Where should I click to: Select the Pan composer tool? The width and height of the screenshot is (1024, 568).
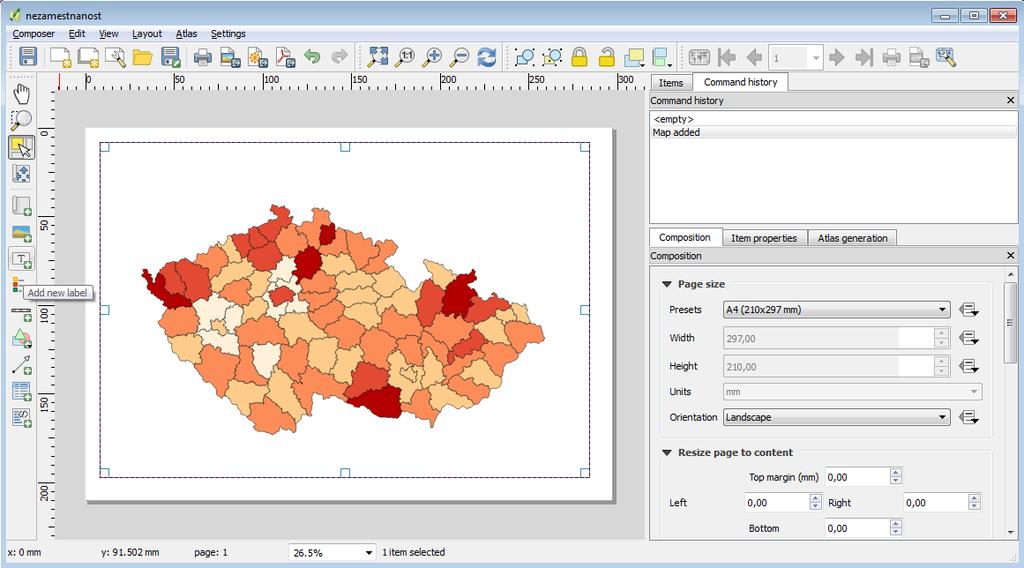tap(22, 94)
